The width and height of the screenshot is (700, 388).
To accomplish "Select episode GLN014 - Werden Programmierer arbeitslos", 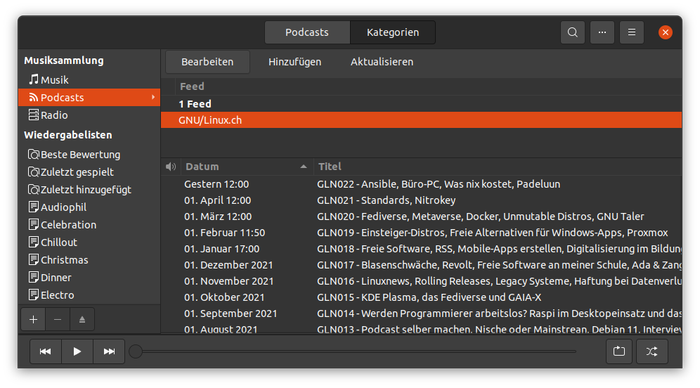I will 499,313.
